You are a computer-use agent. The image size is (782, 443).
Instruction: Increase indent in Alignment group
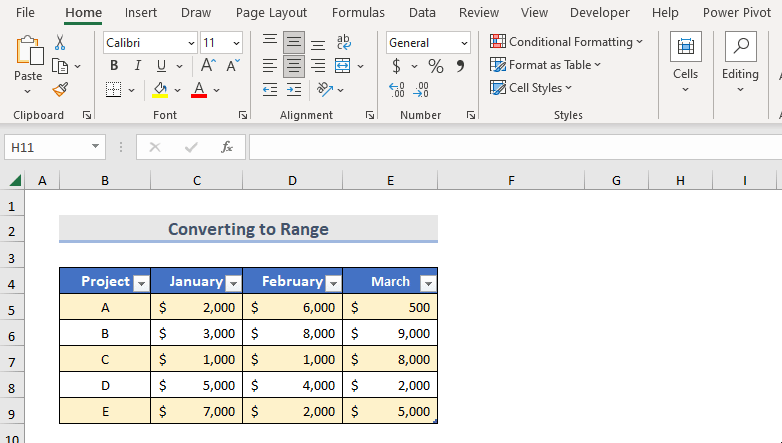(x=294, y=90)
